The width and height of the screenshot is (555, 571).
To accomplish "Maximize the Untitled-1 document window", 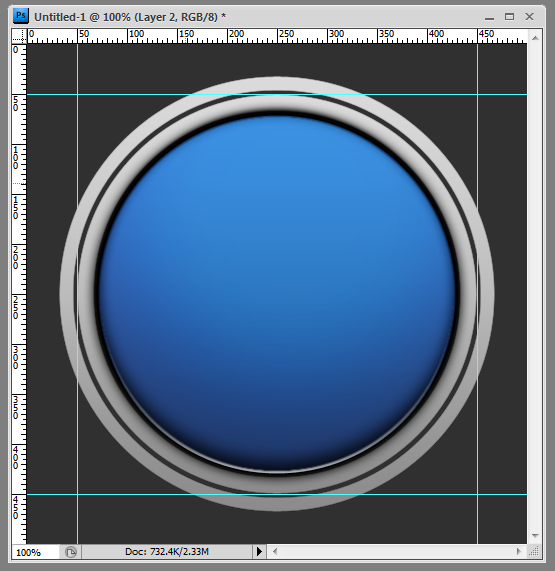I will [x=509, y=17].
